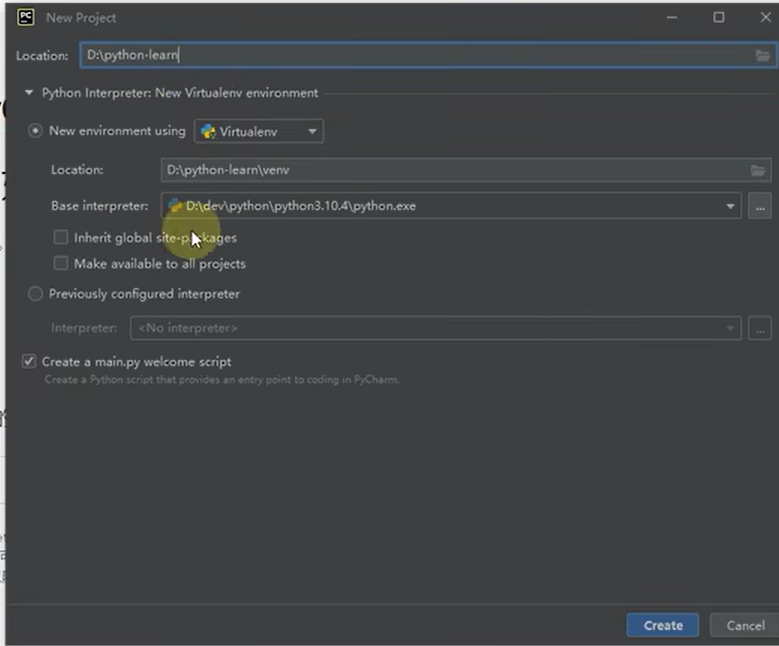Uncheck Create a main.py welcome script
Image resolution: width=779 pixels, height=646 pixels.
[x=29, y=361]
